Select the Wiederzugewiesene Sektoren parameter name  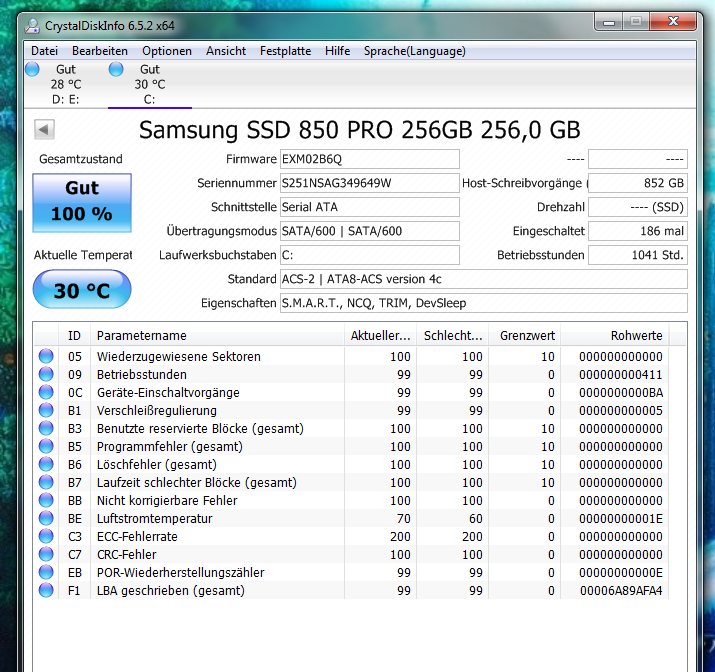(x=179, y=357)
